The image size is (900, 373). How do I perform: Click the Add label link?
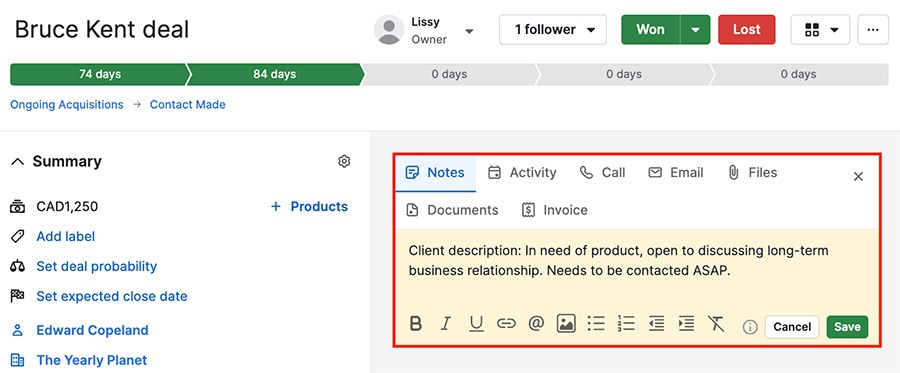click(x=66, y=236)
